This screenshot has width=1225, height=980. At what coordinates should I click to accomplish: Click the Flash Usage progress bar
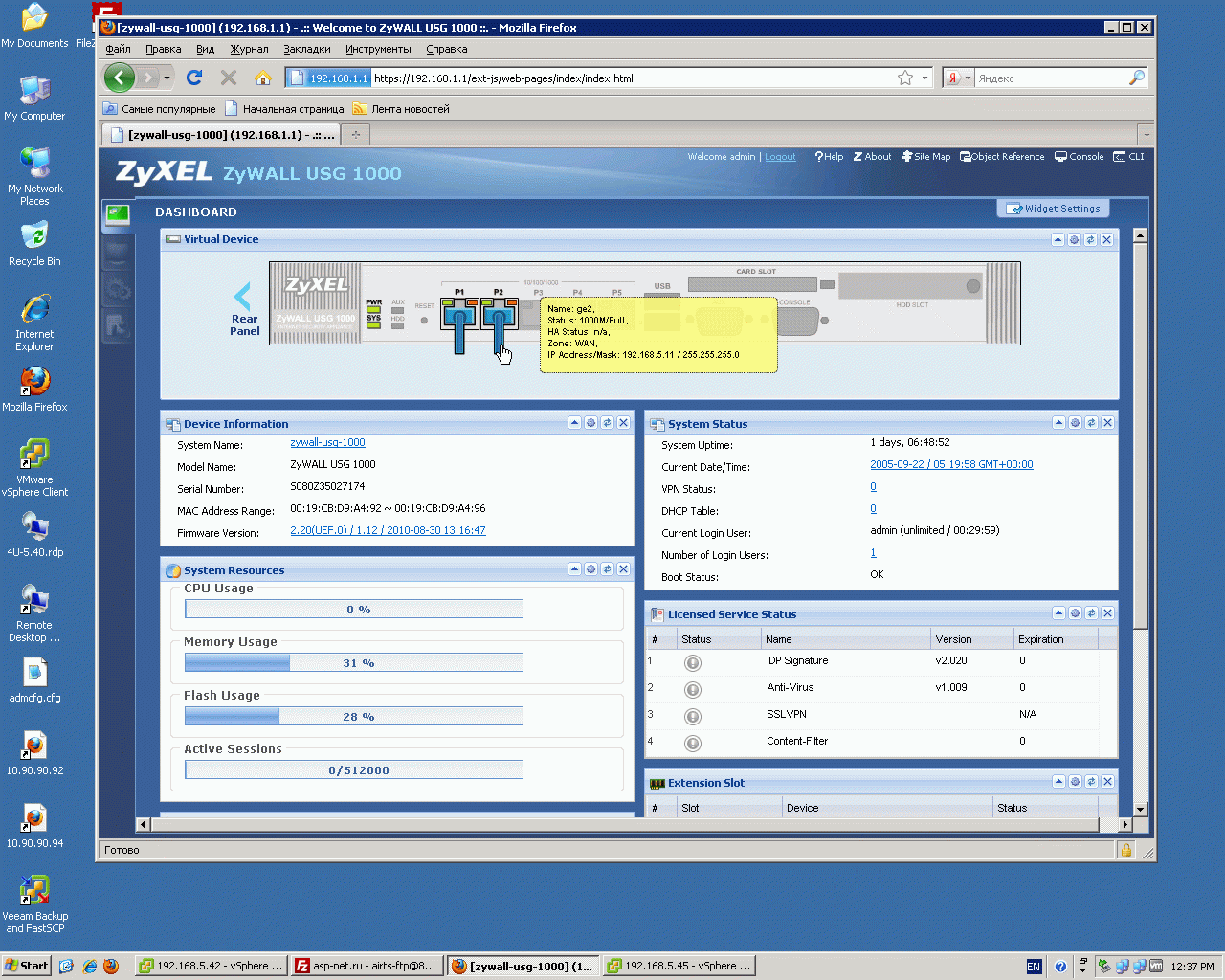point(354,716)
